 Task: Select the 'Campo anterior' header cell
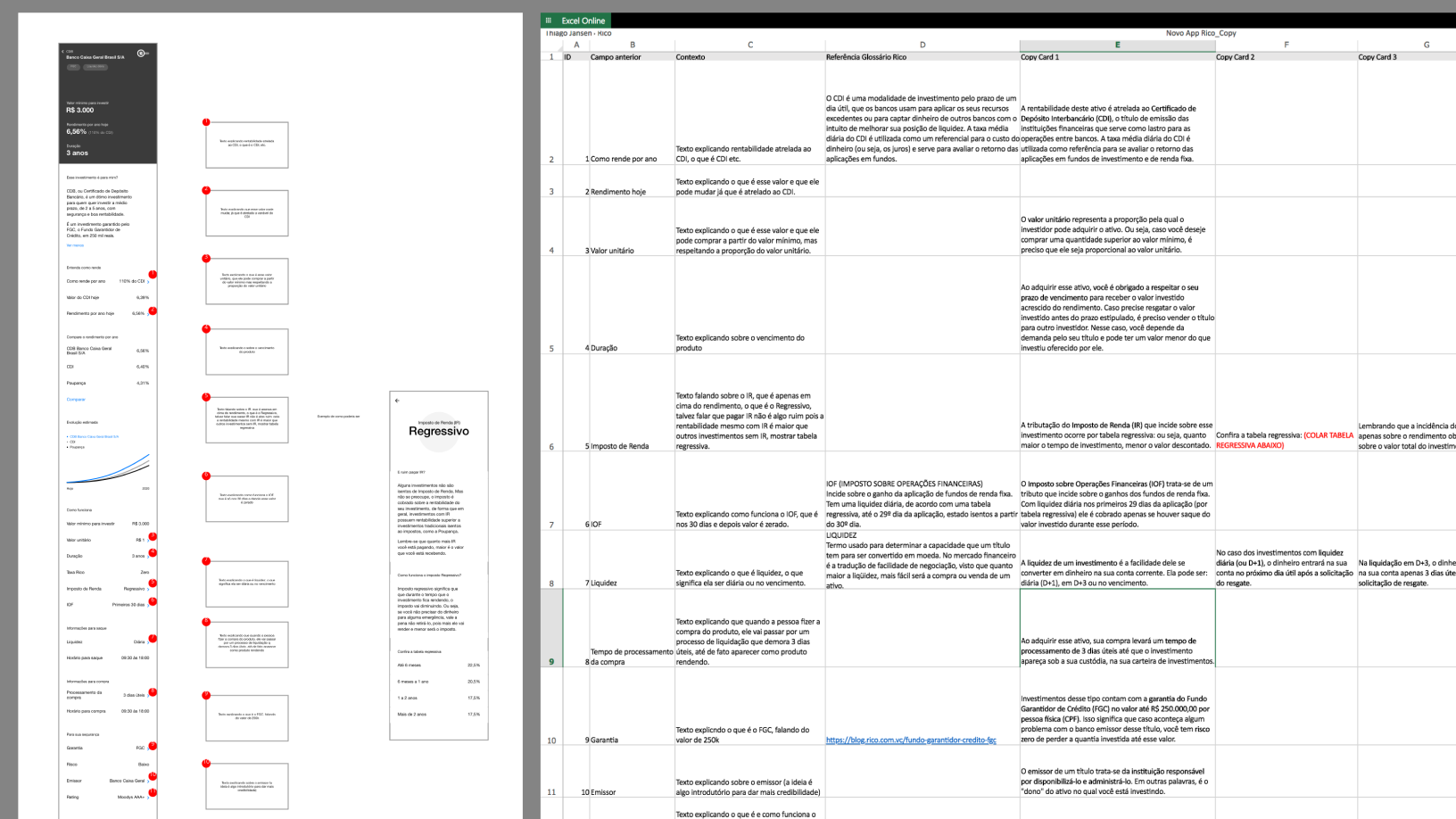click(633, 56)
